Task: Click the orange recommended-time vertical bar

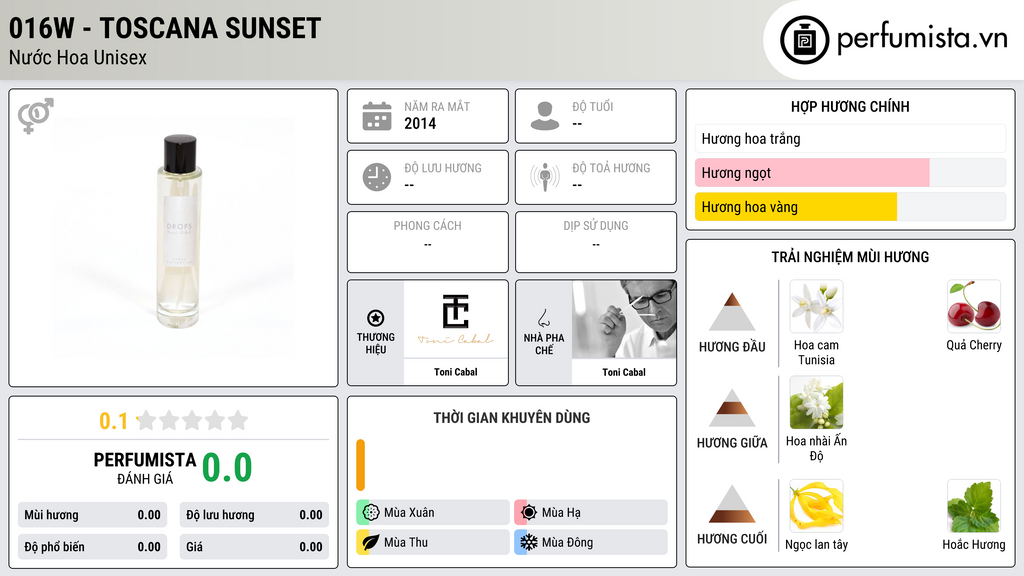Action: point(360,465)
